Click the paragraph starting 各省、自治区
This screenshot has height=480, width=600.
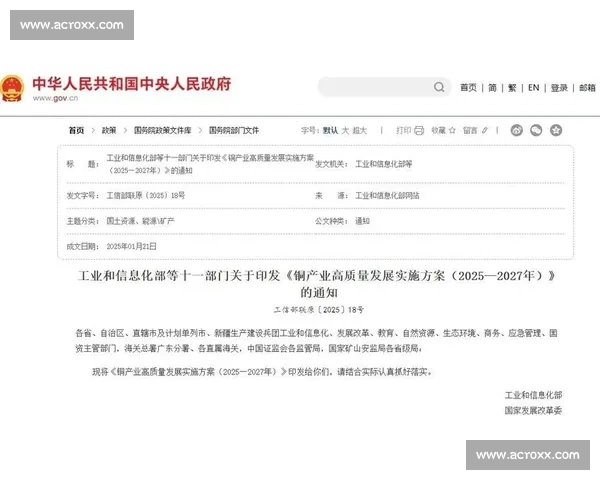(x=316, y=341)
